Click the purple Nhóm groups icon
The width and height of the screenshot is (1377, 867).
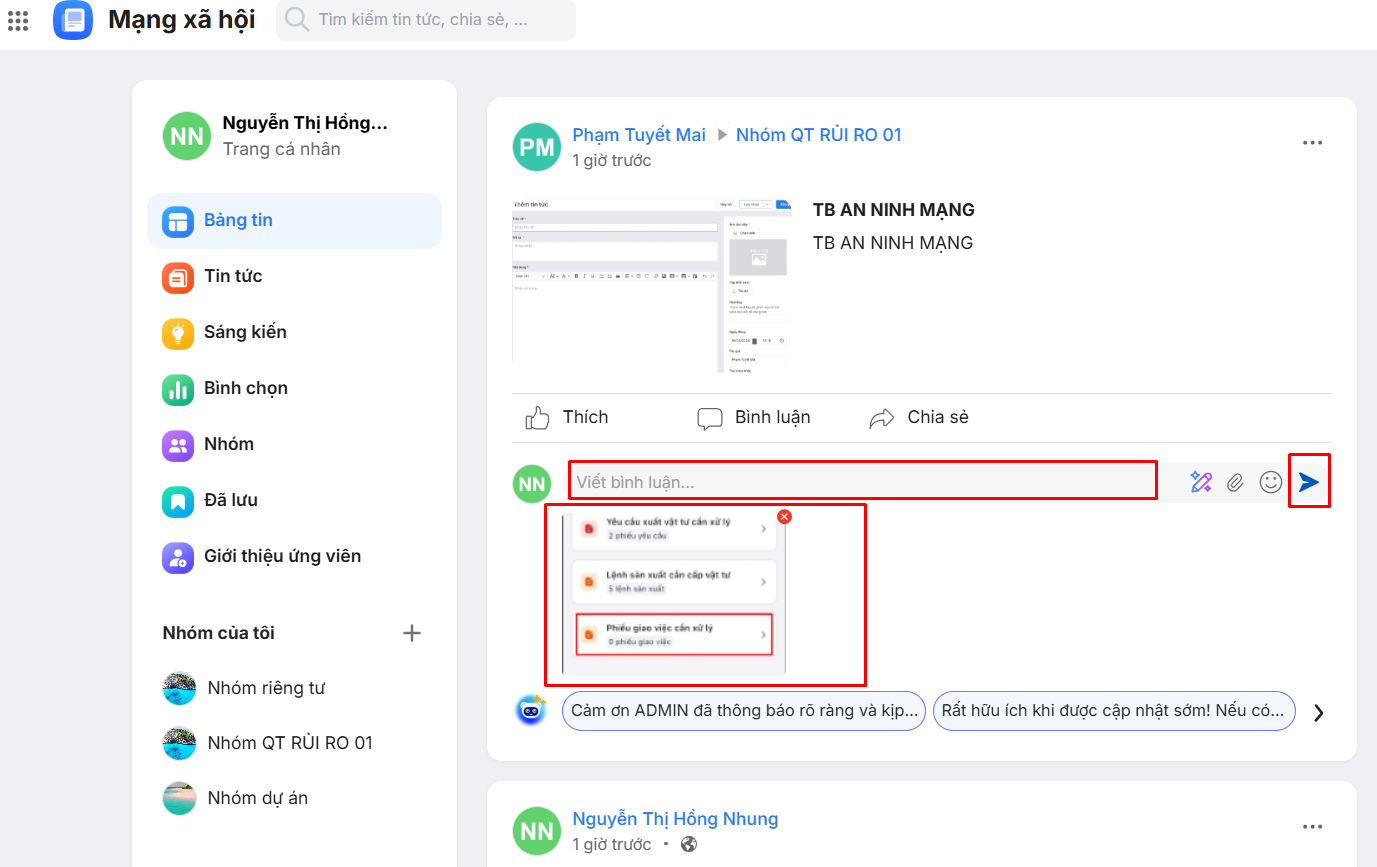(178, 445)
